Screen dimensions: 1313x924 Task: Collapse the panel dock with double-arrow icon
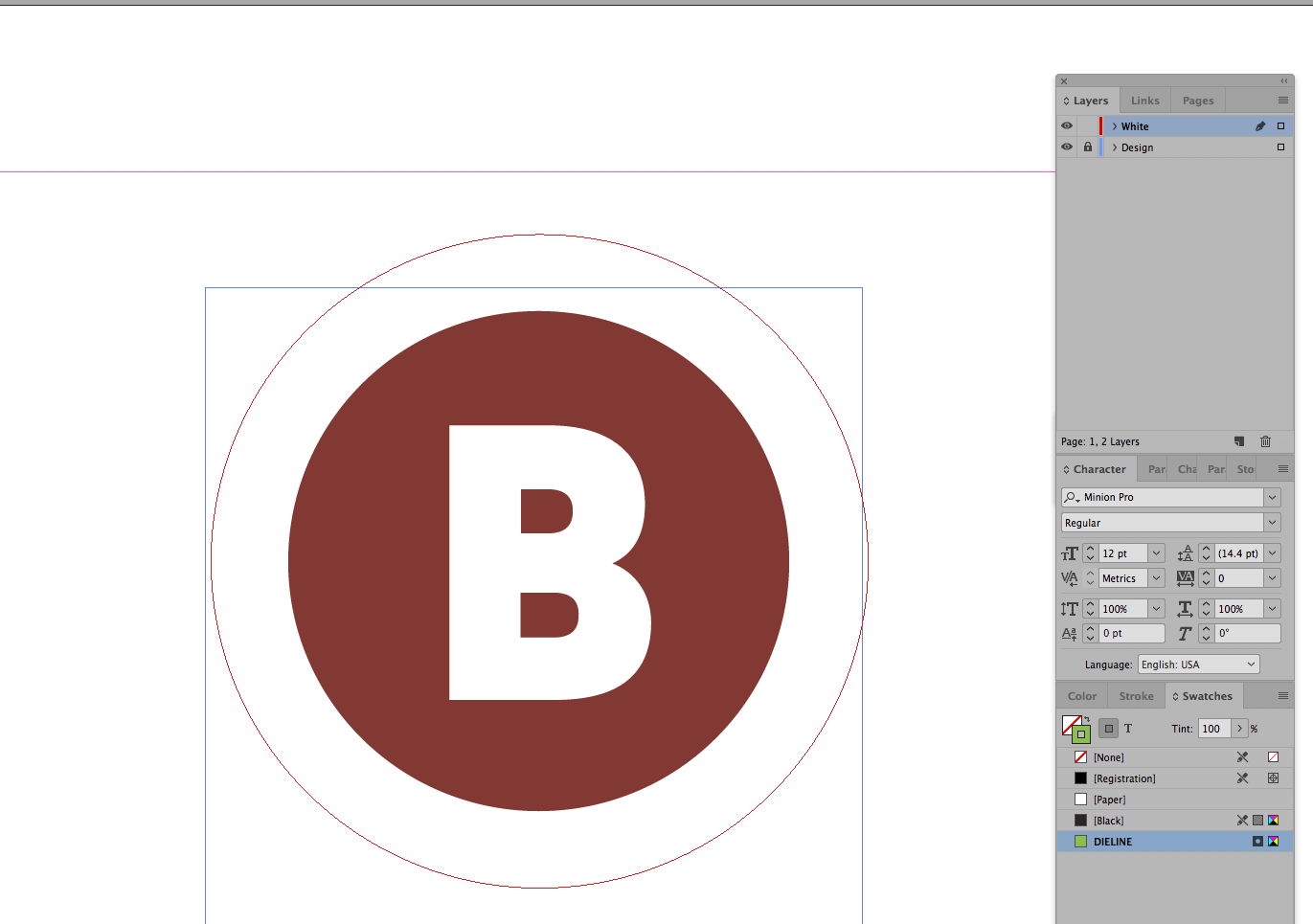tap(1284, 81)
